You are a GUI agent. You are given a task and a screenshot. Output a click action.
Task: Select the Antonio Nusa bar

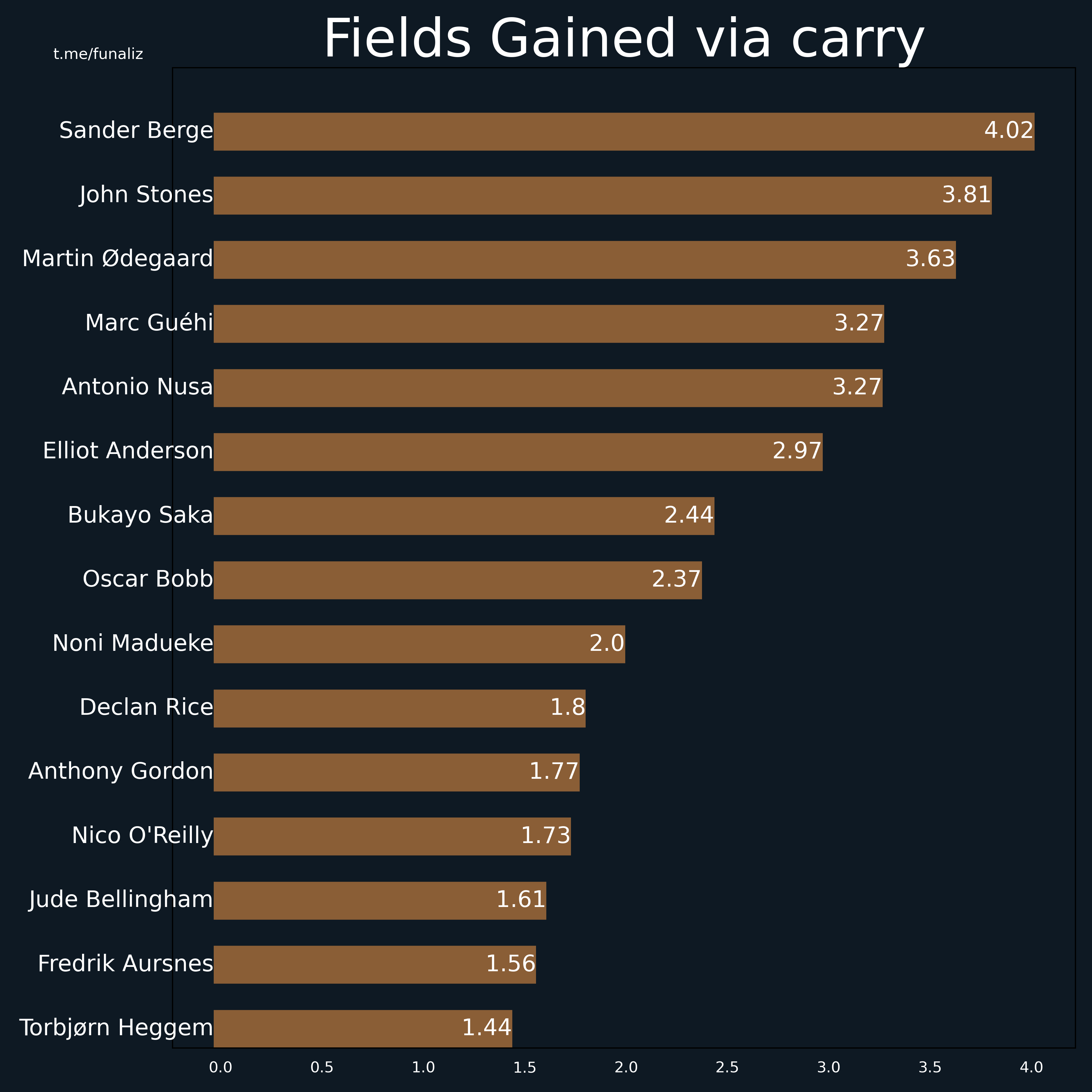[548, 388]
